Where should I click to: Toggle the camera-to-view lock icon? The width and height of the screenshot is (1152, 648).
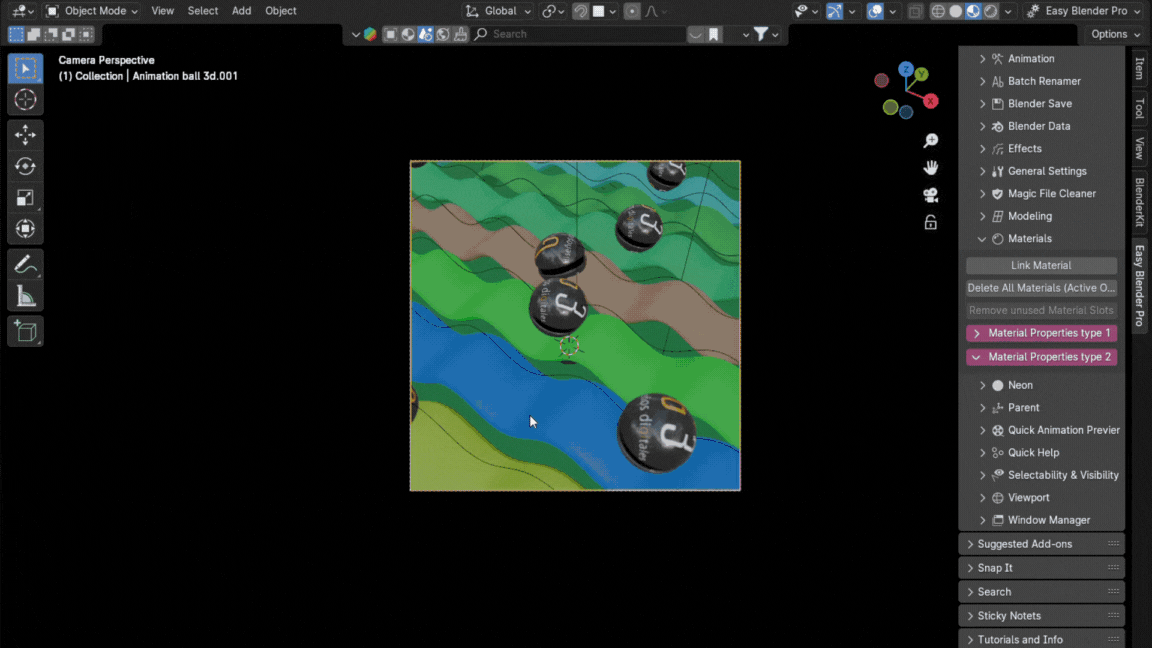[x=930, y=222]
